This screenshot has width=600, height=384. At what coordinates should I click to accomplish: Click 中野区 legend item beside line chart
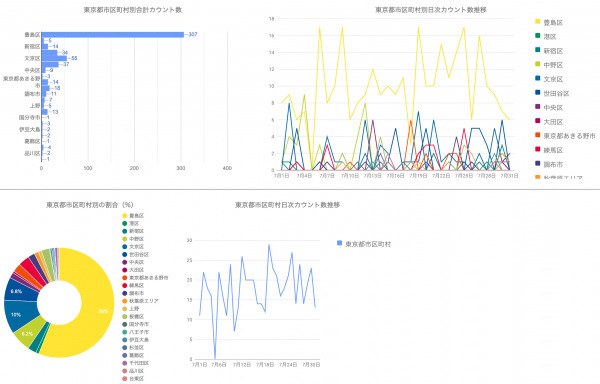click(x=549, y=65)
